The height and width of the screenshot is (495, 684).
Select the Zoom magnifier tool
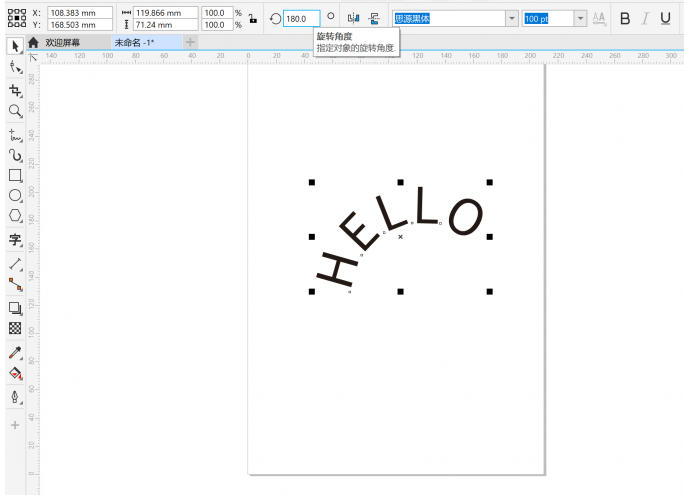pos(15,111)
